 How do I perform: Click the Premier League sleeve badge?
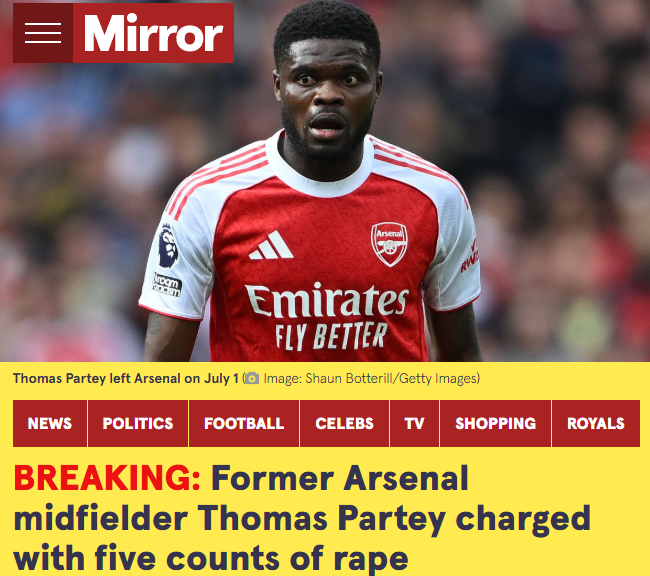[168, 245]
